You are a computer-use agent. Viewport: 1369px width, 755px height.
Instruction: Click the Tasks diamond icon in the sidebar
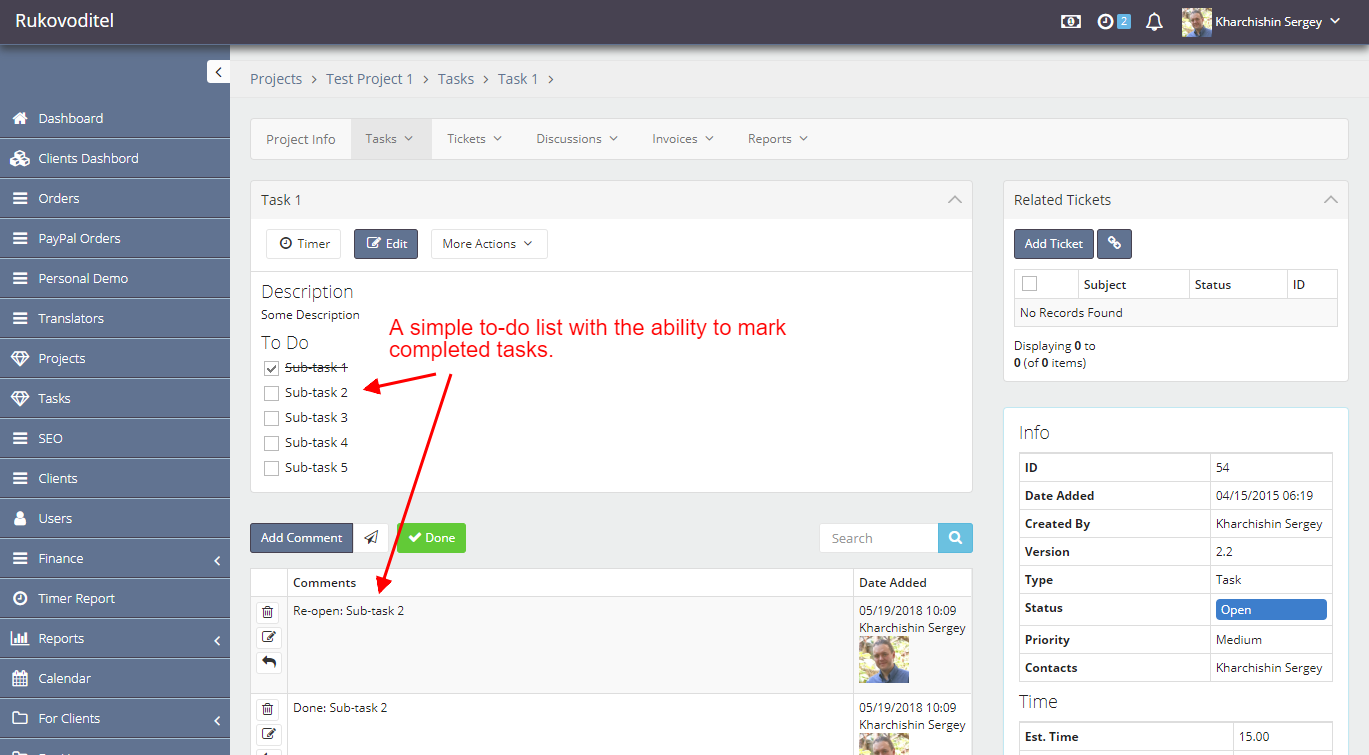point(19,398)
